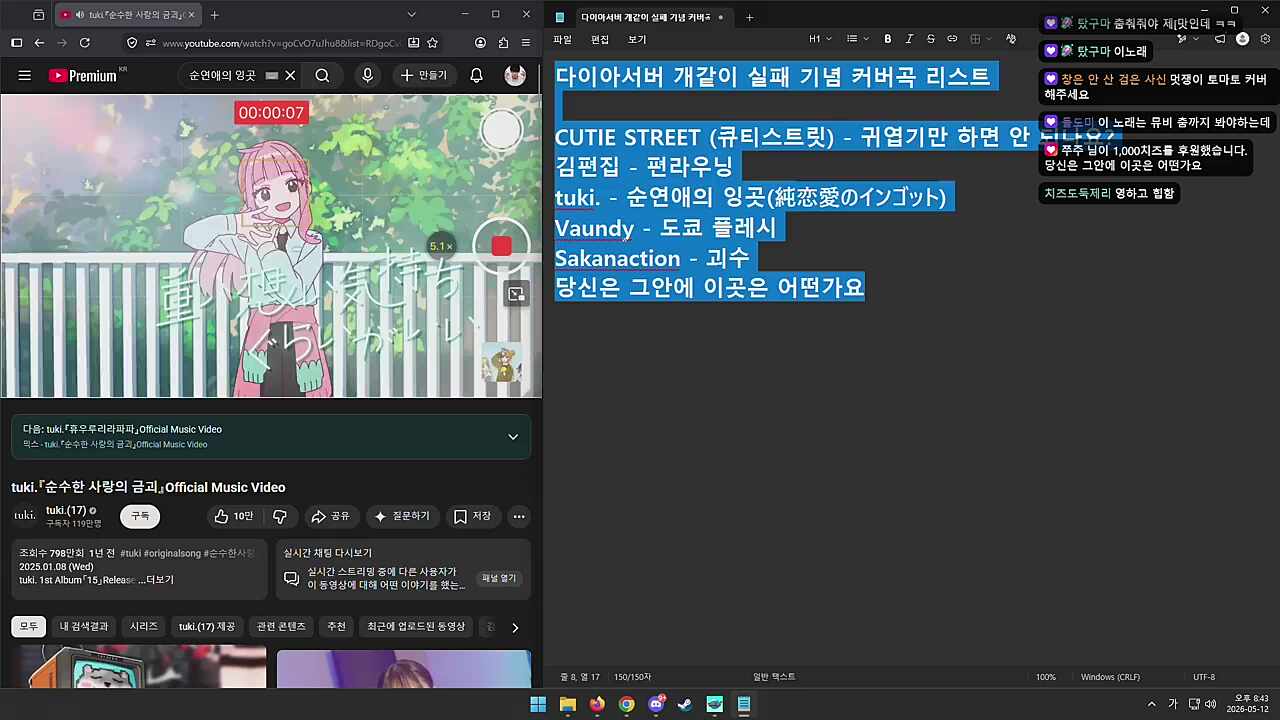
Task: Clear the YouTube search box text
Action: pyautogui.click(x=290, y=76)
